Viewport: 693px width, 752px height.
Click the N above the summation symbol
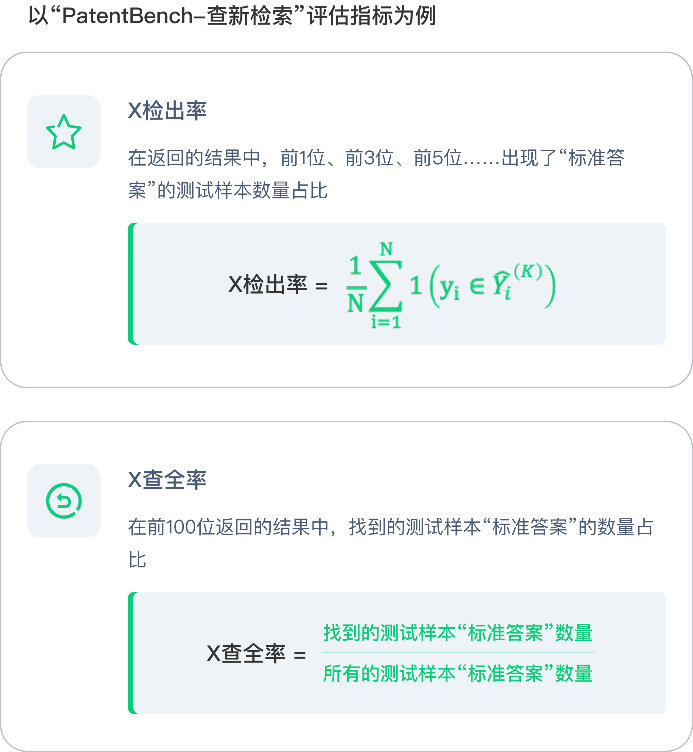[x=385, y=247]
